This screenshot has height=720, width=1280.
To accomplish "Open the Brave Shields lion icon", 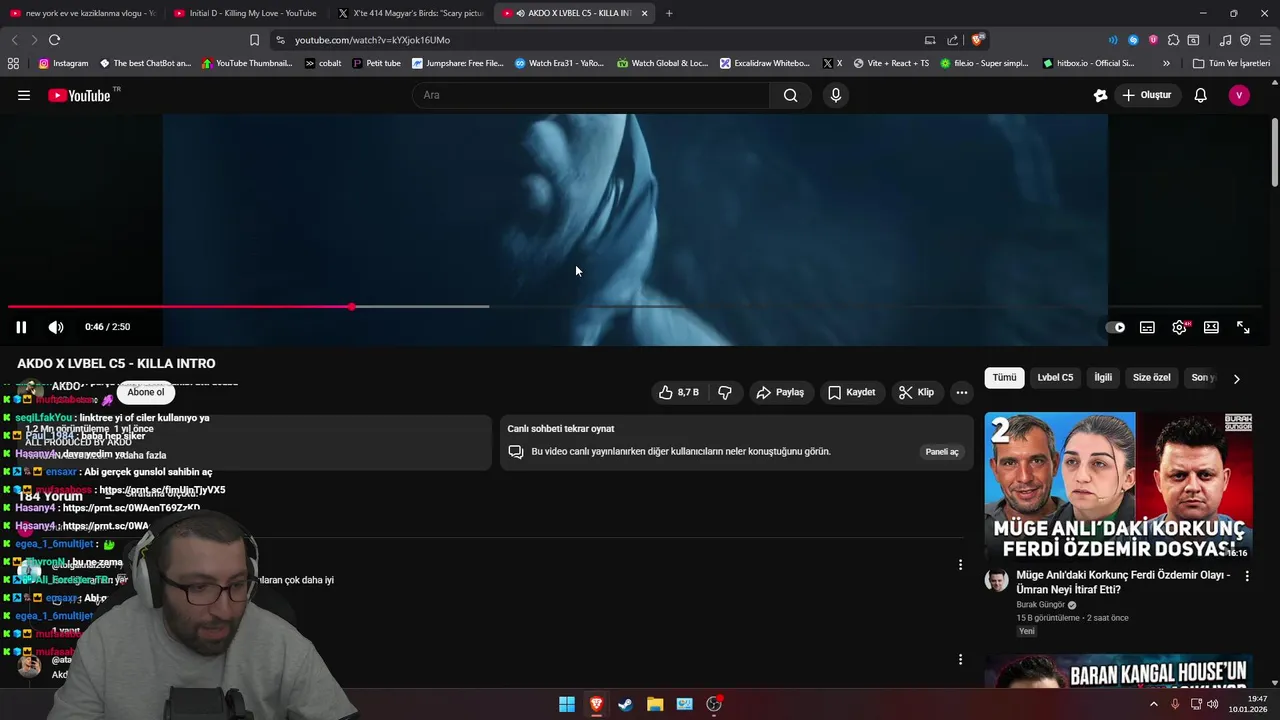I will coord(977,40).
